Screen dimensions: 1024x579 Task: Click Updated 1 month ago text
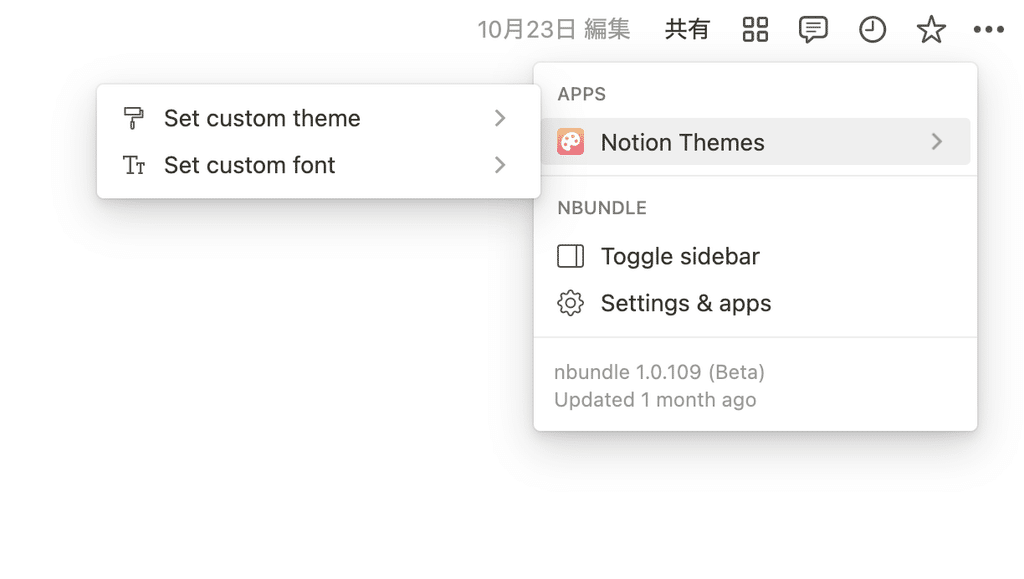tap(655, 399)
